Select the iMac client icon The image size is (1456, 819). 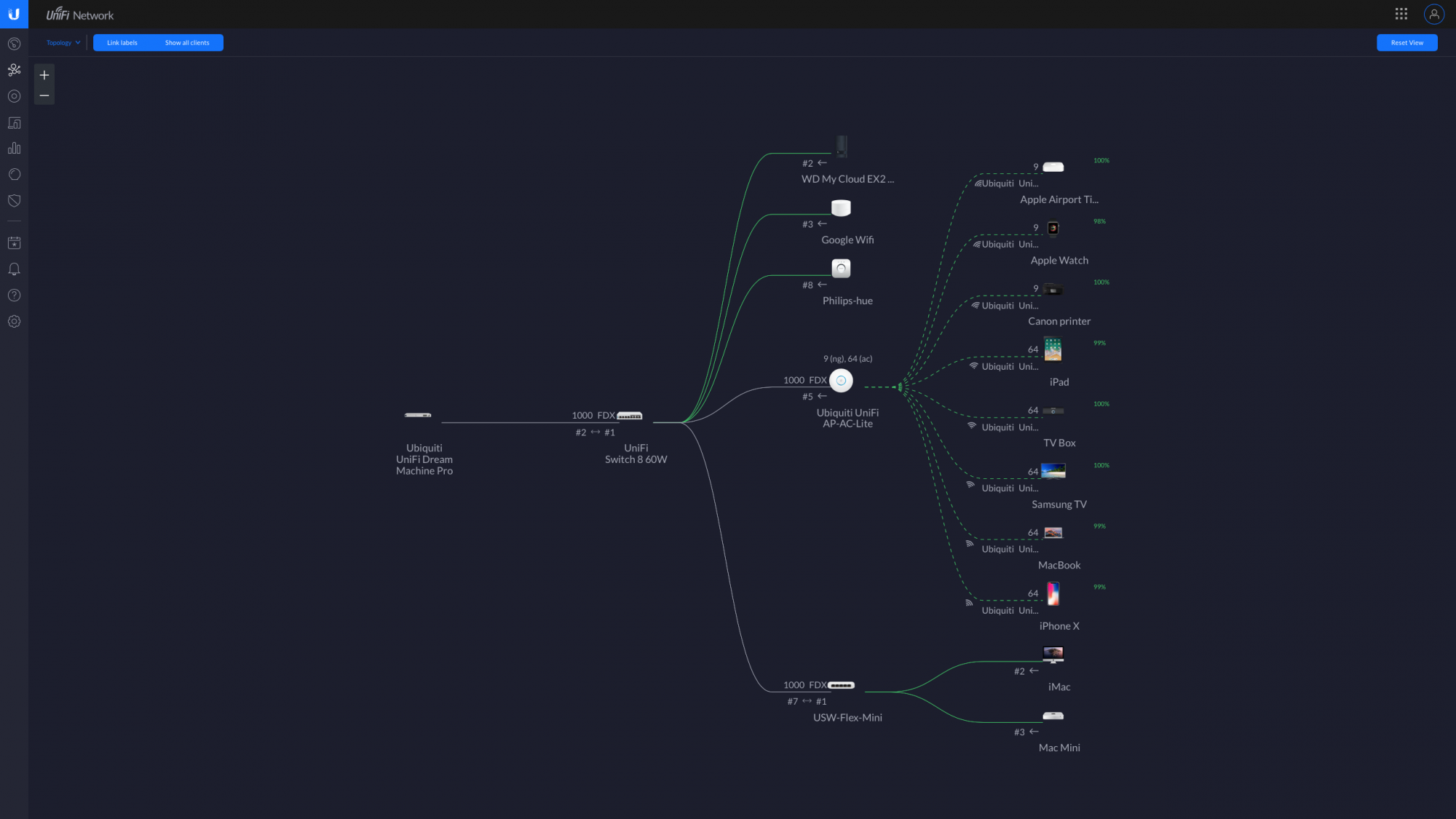[1053, 654]
